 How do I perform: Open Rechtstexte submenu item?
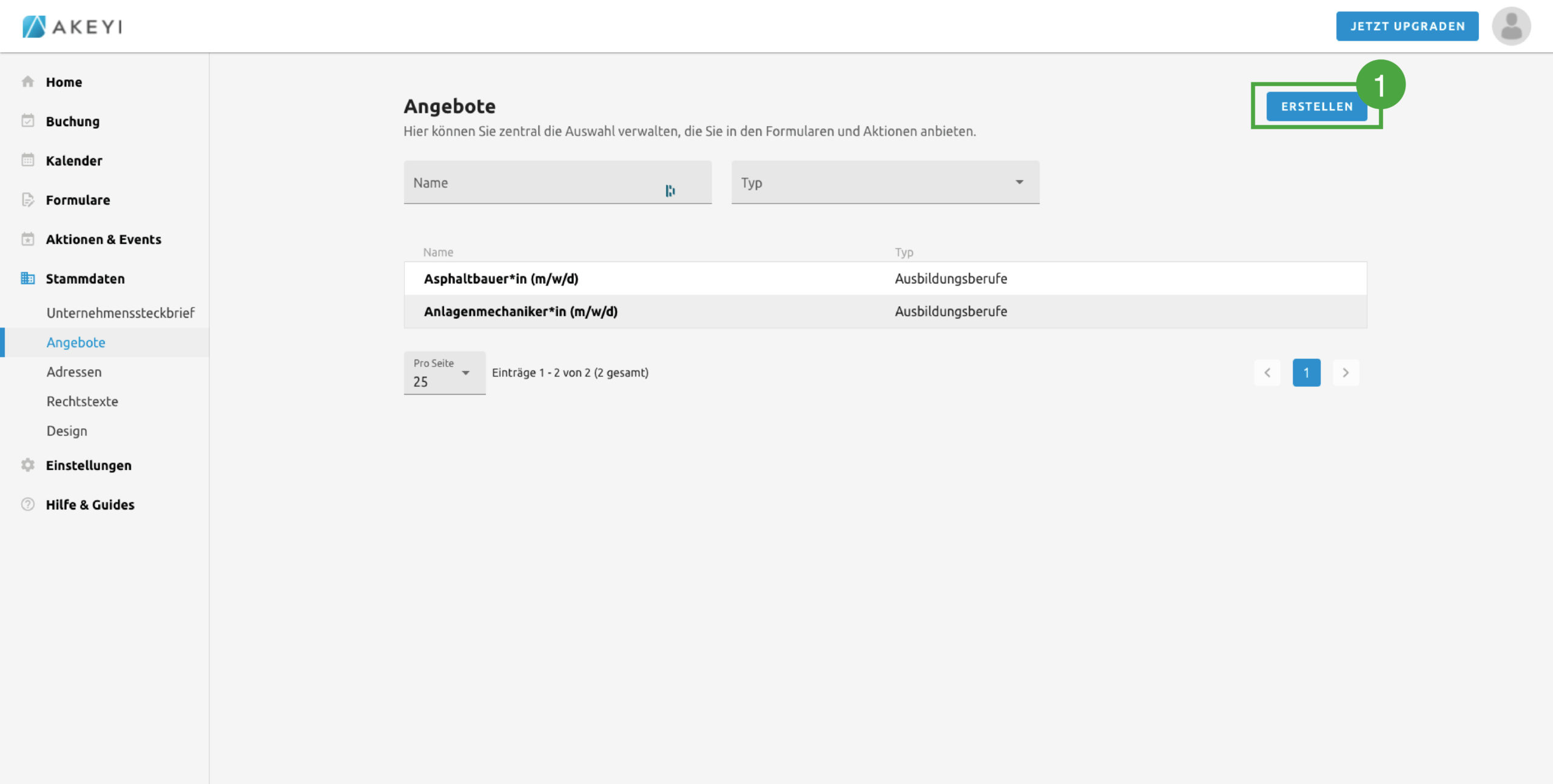pos(83,401)
